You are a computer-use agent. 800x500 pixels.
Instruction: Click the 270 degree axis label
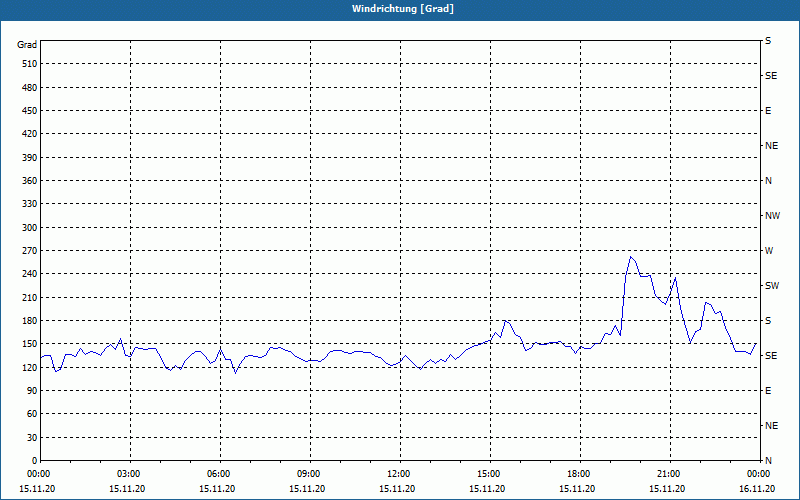(30, 251)
